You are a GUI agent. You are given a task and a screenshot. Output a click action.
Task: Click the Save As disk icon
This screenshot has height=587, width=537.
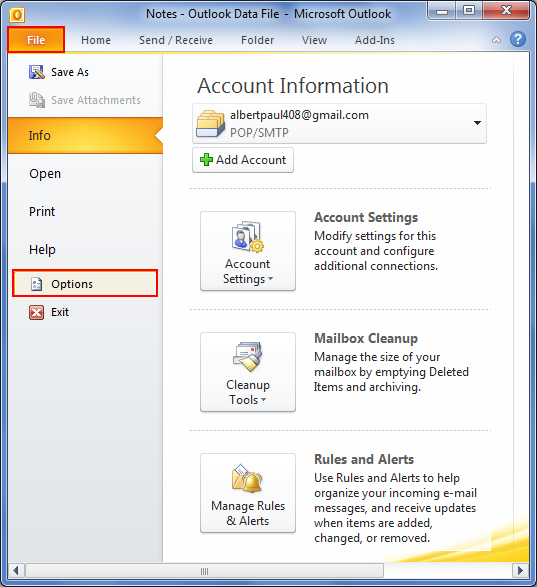37,72
